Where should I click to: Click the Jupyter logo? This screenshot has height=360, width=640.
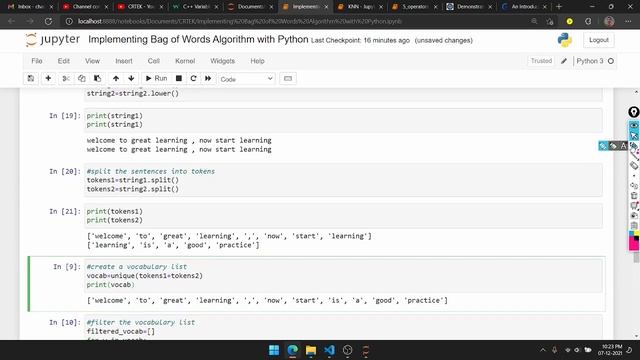coord(52,40)
